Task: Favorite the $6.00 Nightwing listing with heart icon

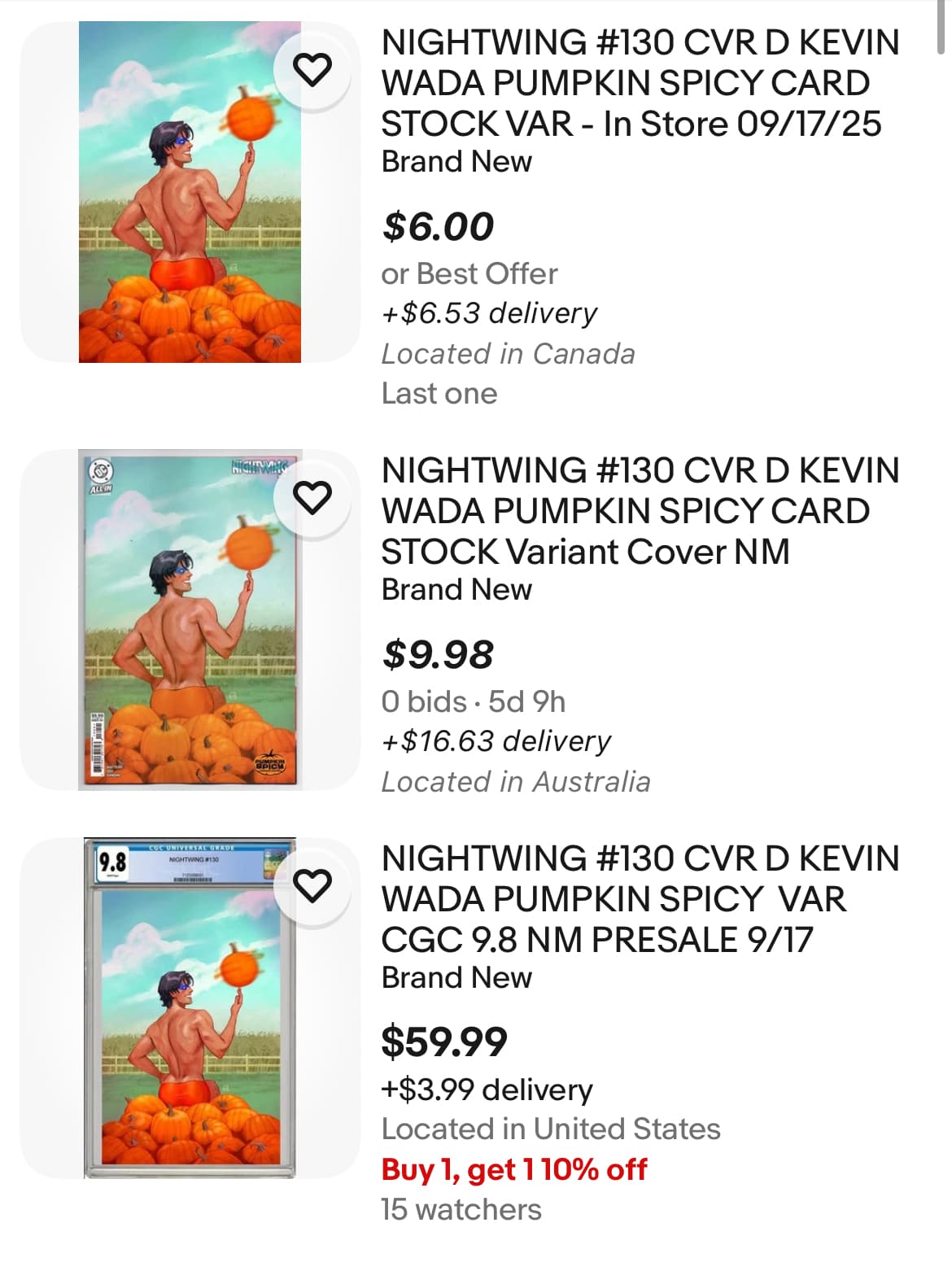Action: coord(312,69)
